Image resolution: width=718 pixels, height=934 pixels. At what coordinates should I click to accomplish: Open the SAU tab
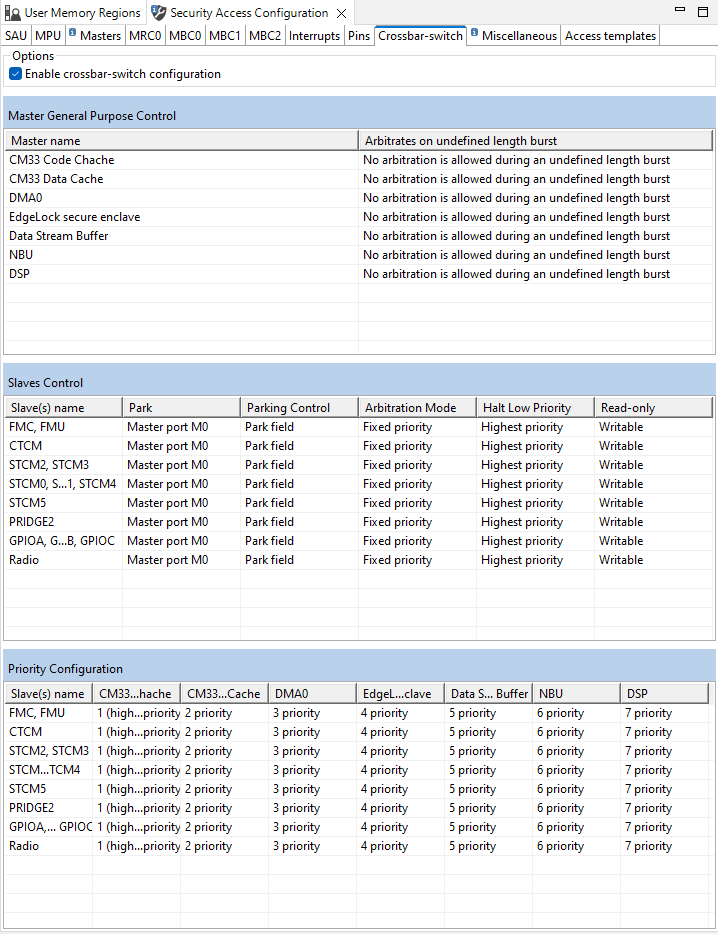16,36
